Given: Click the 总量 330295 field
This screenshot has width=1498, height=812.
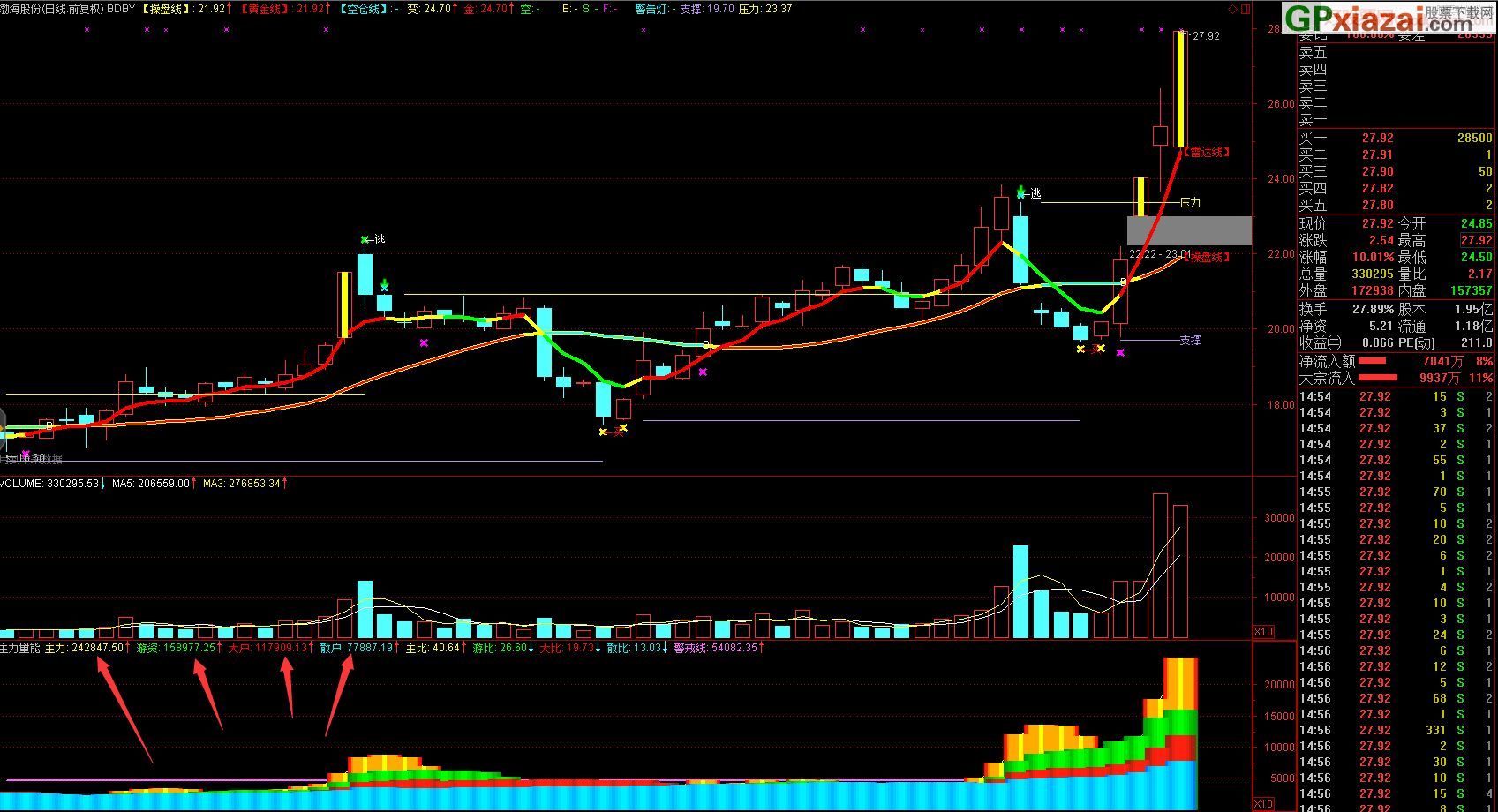Looking at the screenshot, I should tap(1346, 274).
